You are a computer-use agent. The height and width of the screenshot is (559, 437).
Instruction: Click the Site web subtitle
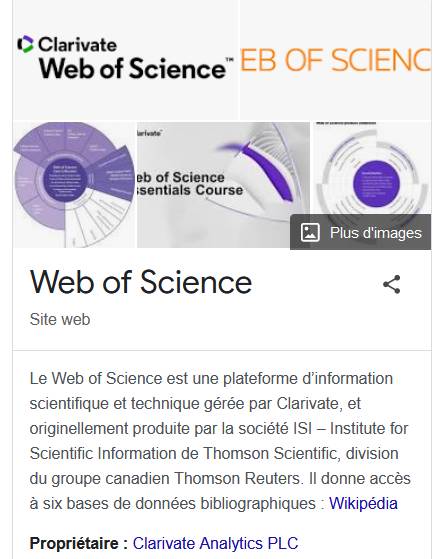pyautogui.click(x=60, y=319)
